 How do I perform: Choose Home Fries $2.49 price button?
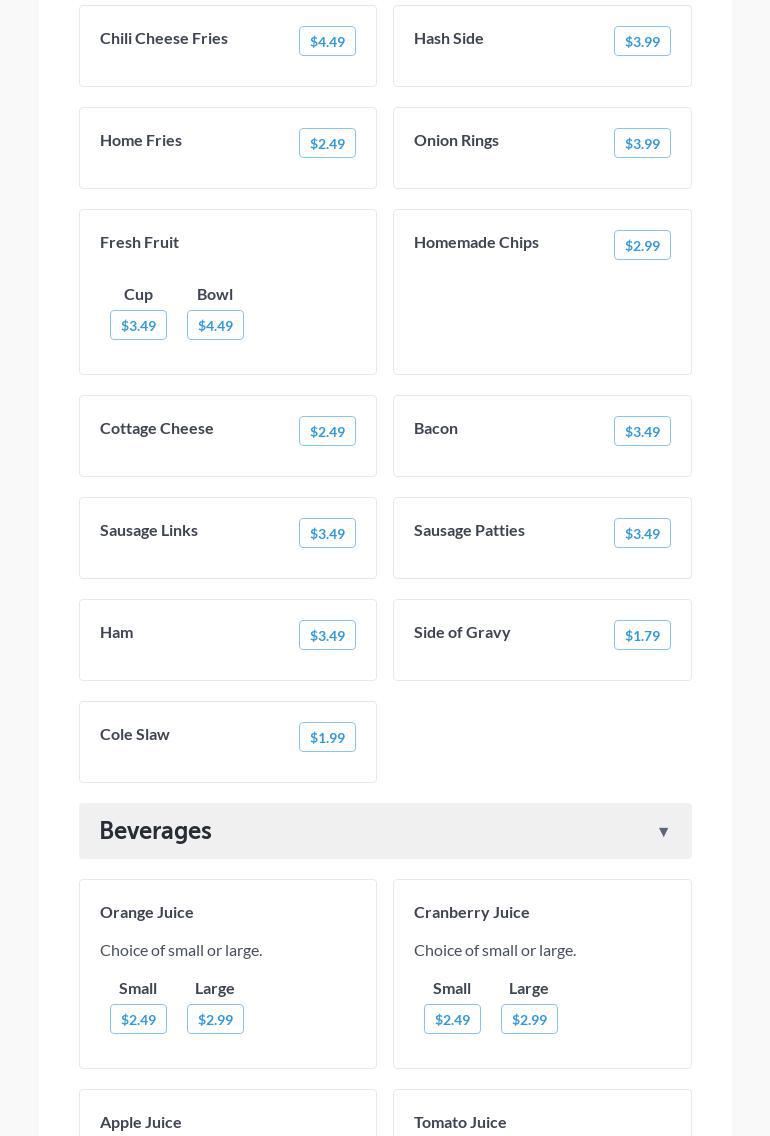[327, 143]
